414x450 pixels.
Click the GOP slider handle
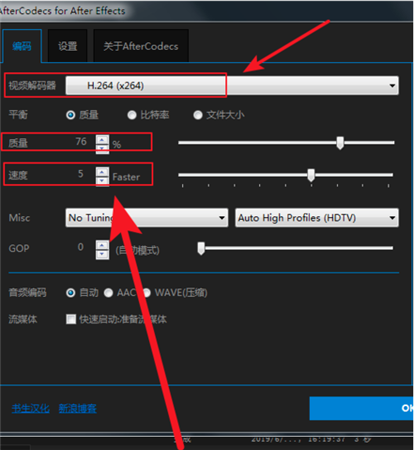(x=201, y=248)
